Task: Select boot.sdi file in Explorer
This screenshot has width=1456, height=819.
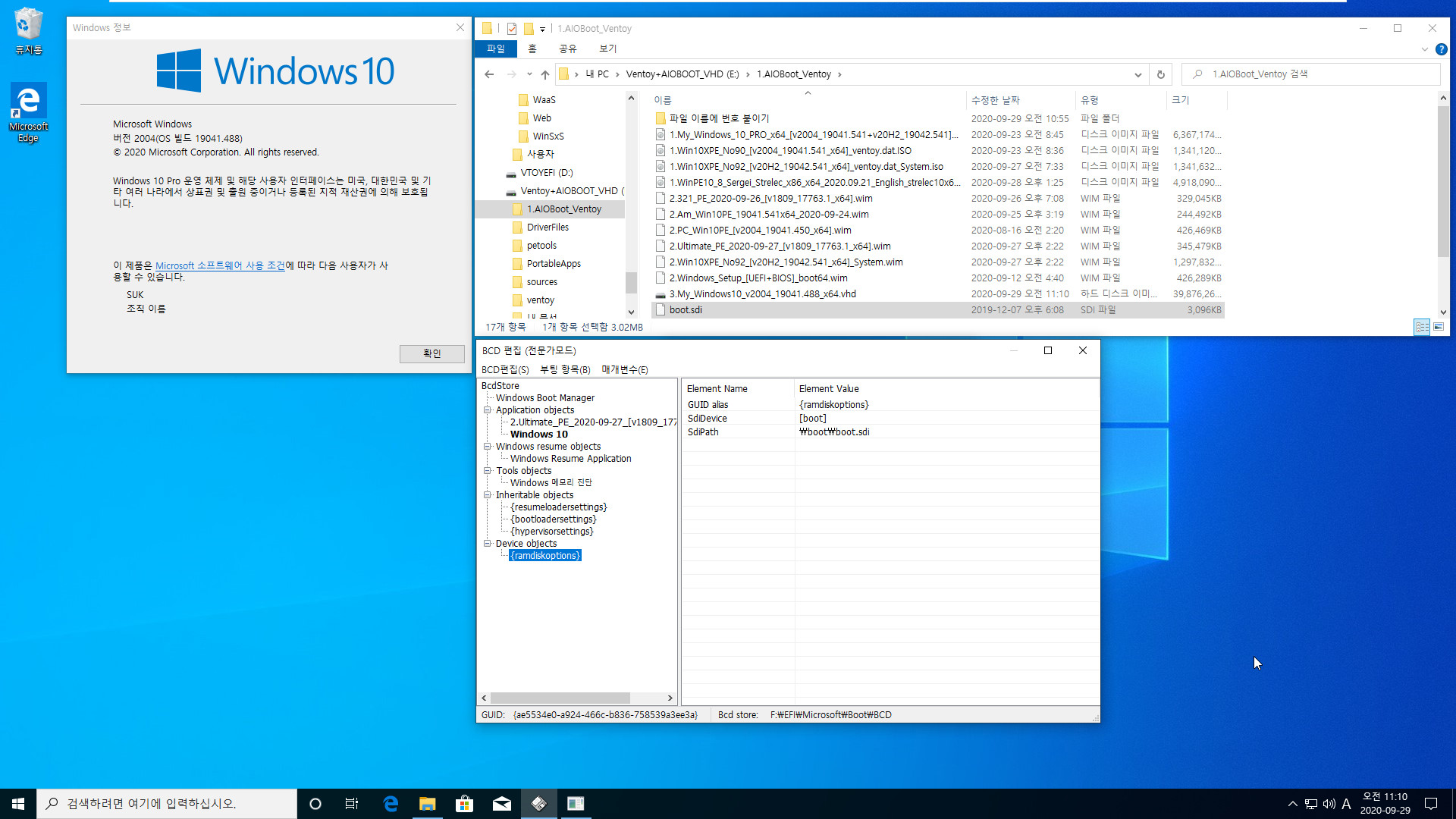Action: 938,310
